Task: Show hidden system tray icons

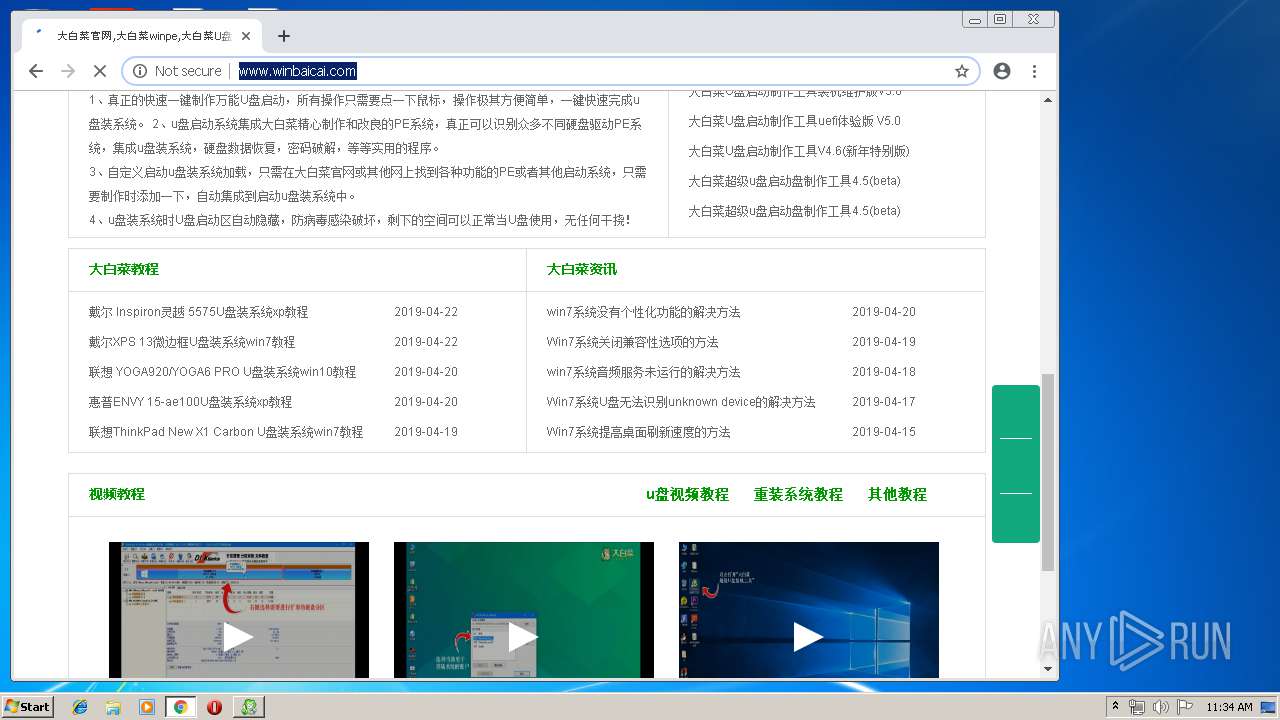Action: click(1115, 707)
